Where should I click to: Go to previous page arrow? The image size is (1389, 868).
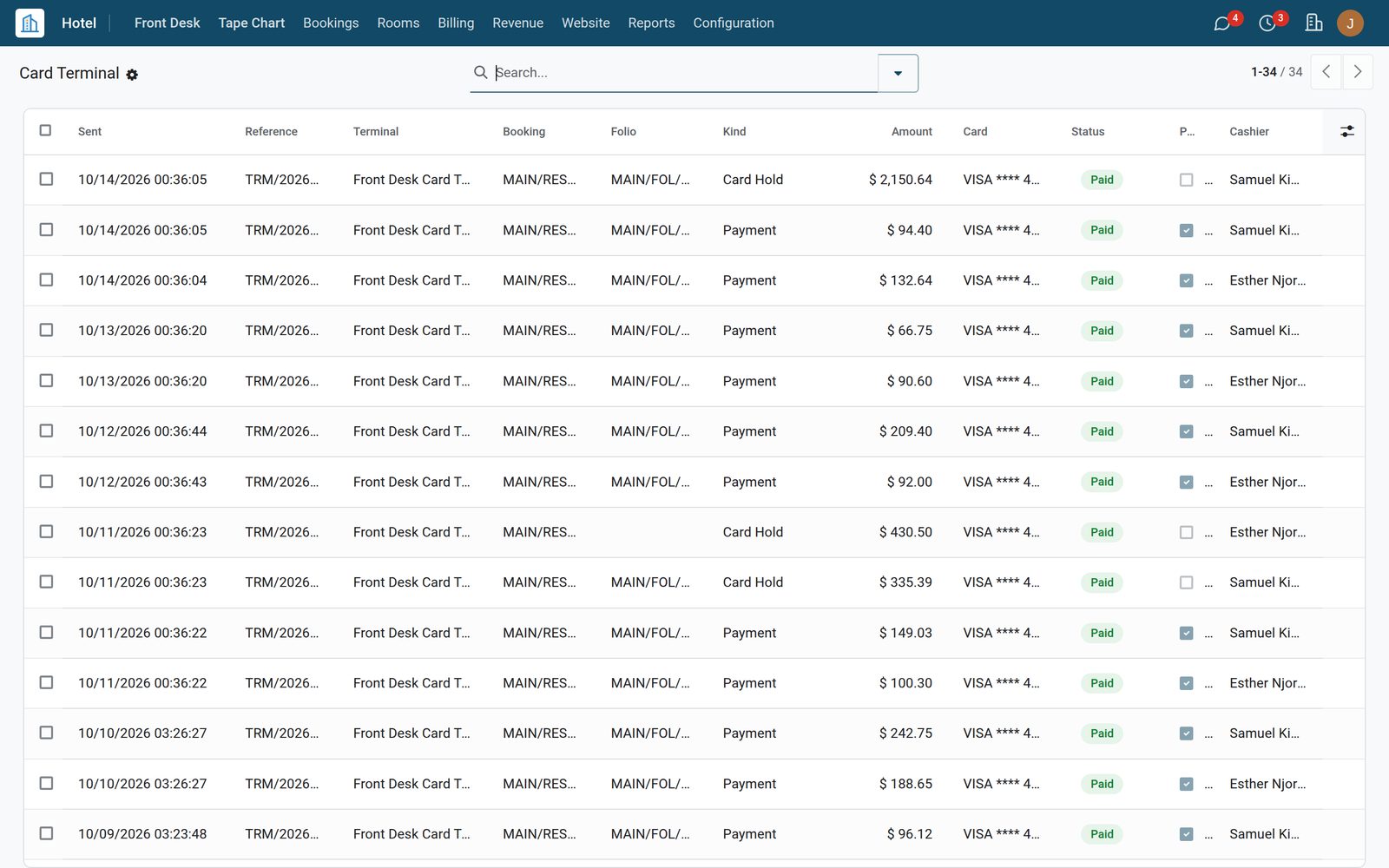click(x=1326, y=72)
